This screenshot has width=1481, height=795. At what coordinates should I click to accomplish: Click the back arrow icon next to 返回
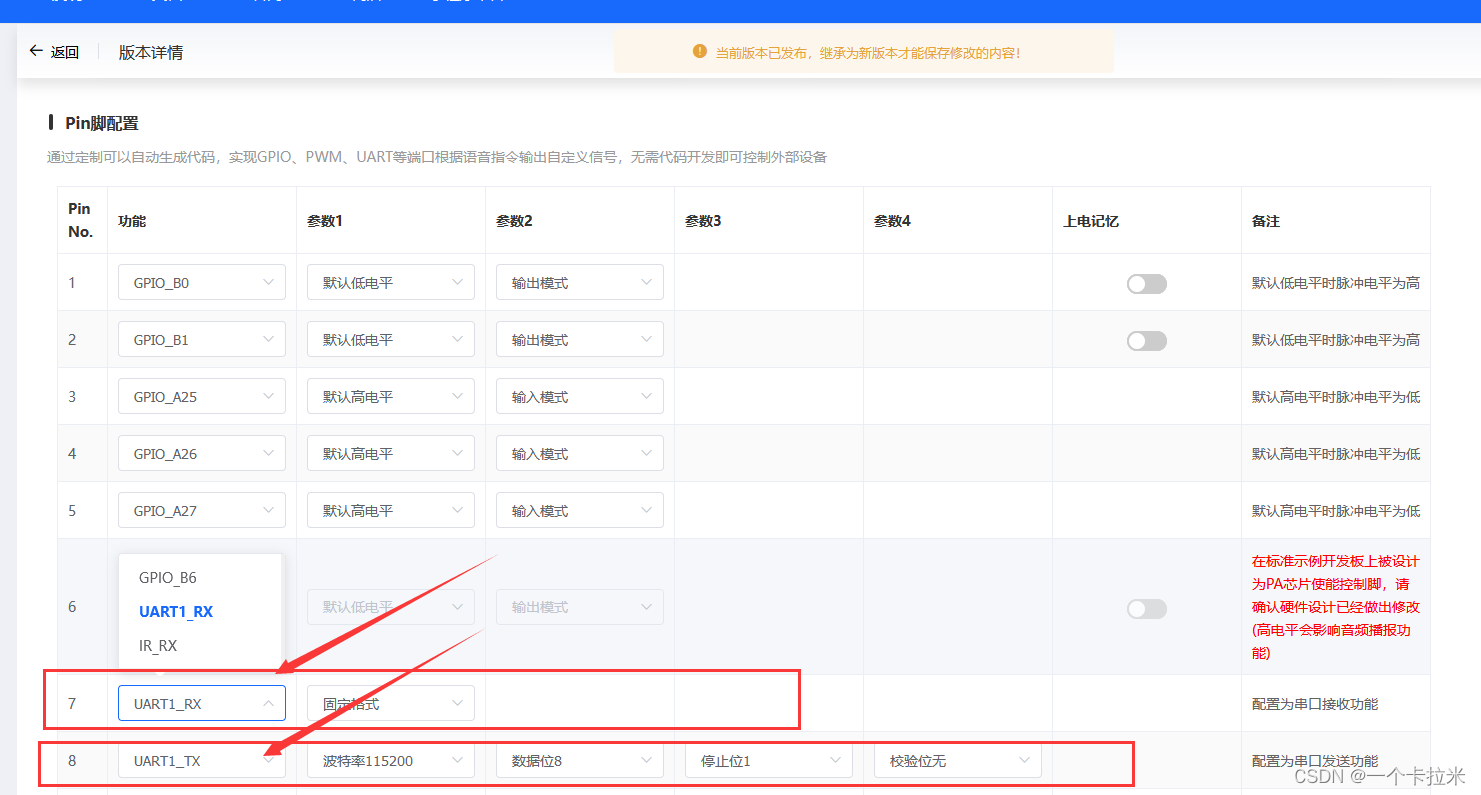tap(34, 51)
